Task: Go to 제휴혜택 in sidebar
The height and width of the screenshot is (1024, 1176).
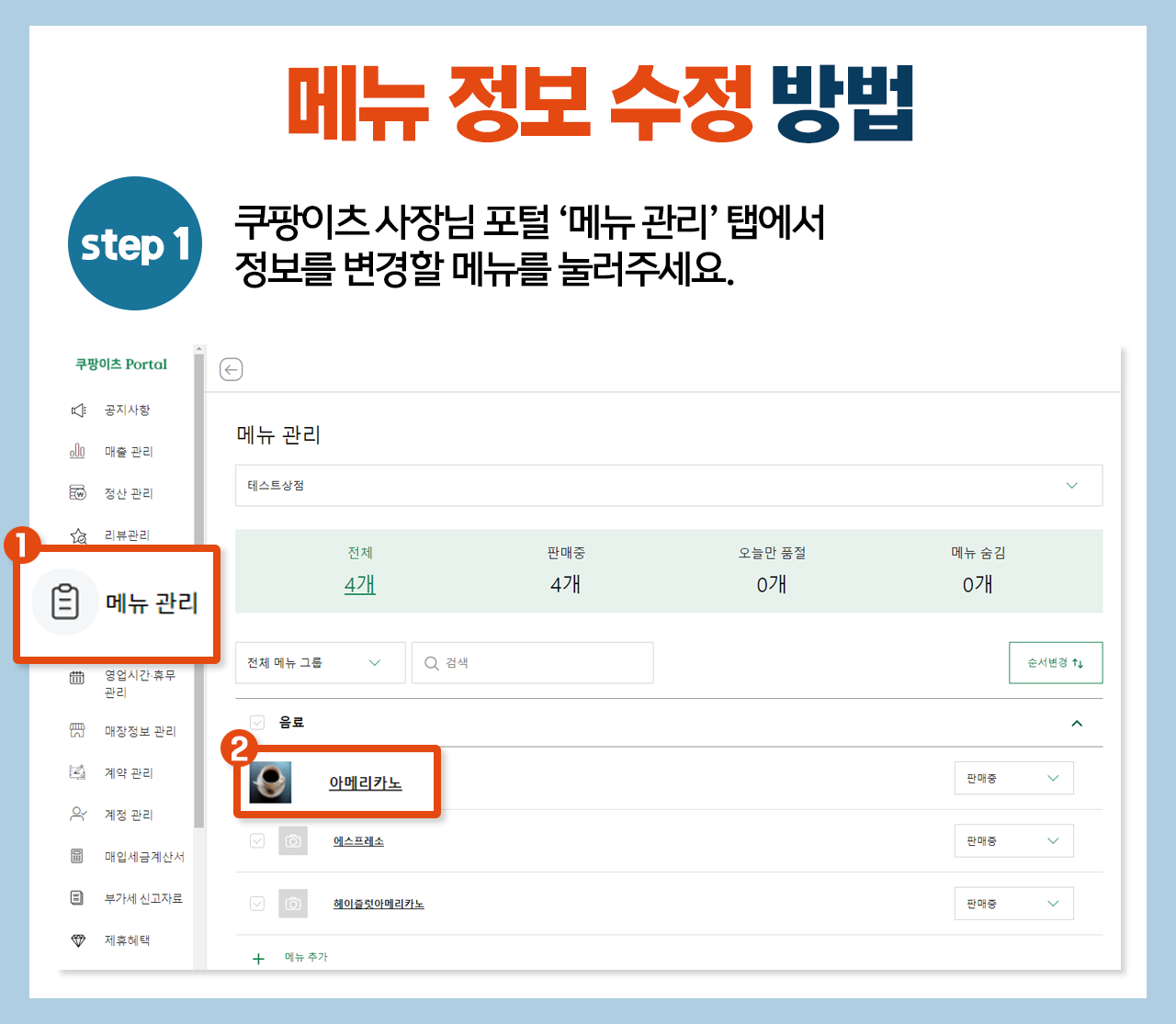Action: pos(127,940)
